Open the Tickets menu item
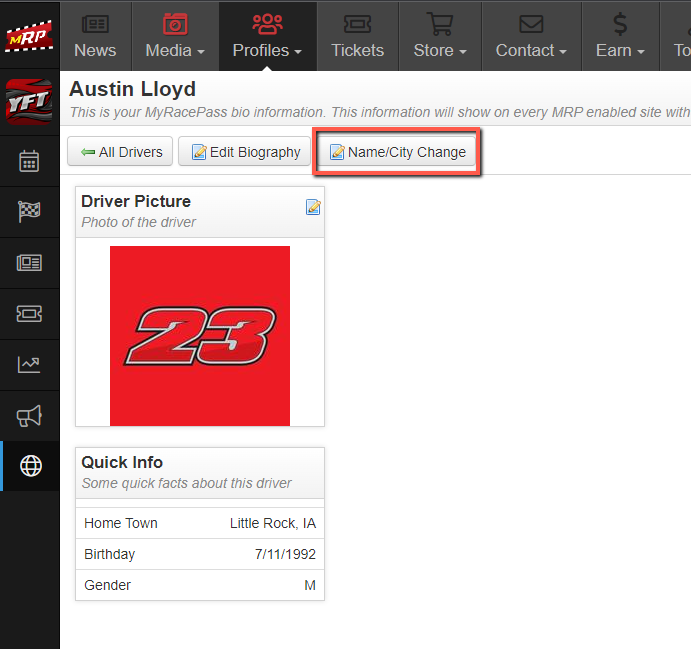 (x=357, y=36)
